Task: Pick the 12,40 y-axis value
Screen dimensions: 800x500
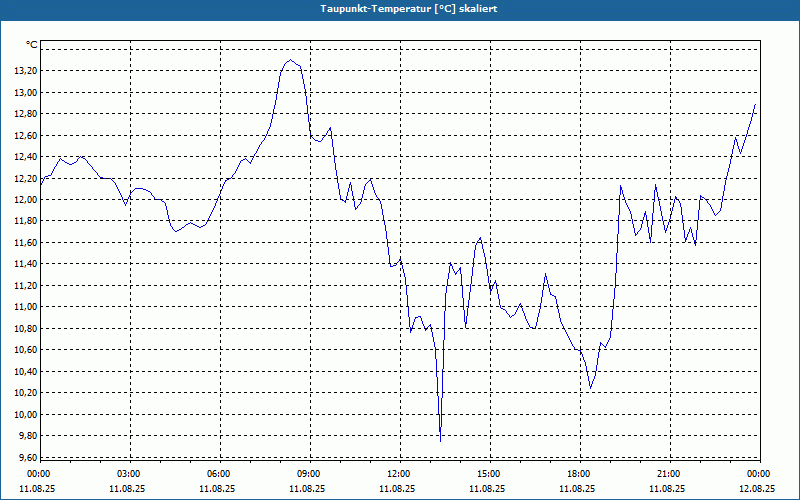Action: pyautogui.click(x=27, y=157)
